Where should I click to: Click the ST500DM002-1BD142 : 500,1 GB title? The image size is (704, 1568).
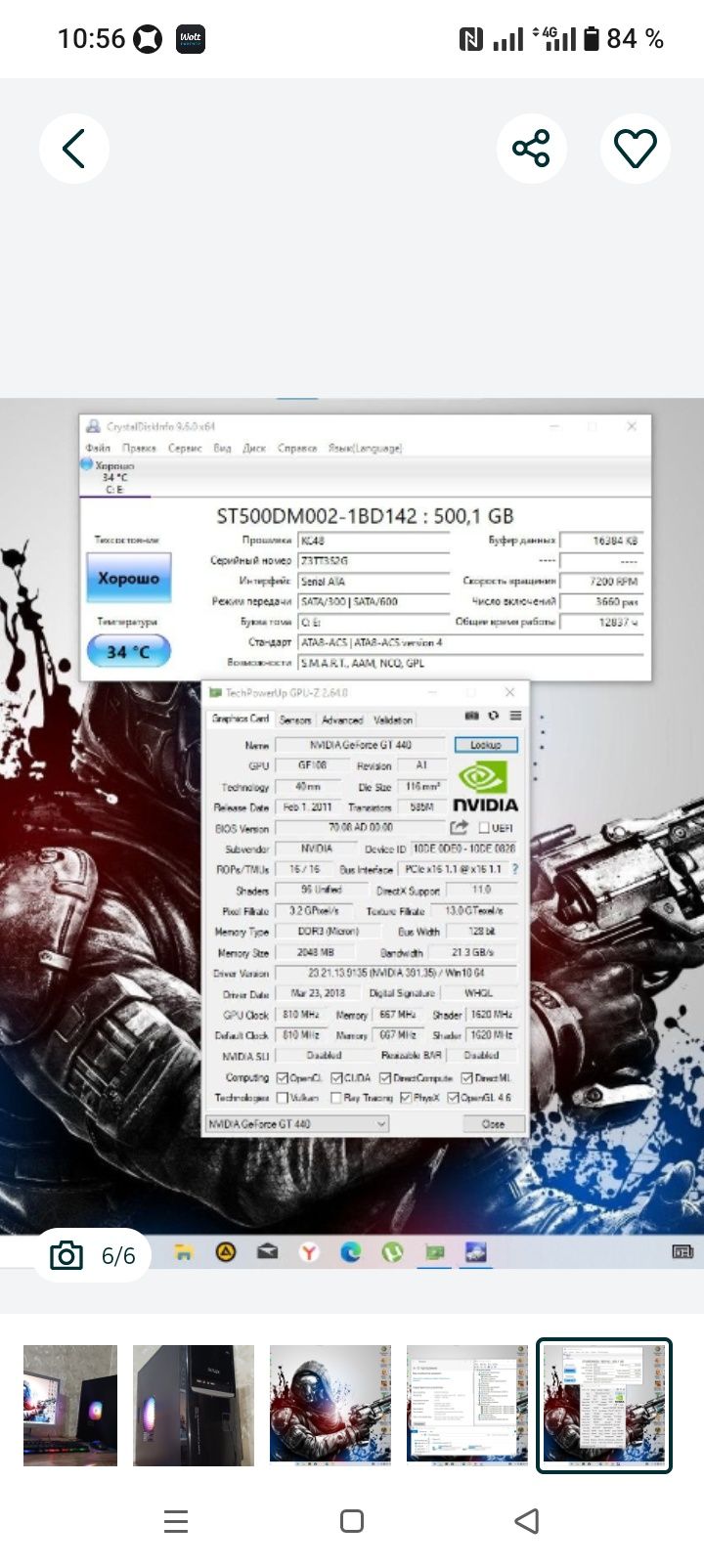tap(365, 515)
